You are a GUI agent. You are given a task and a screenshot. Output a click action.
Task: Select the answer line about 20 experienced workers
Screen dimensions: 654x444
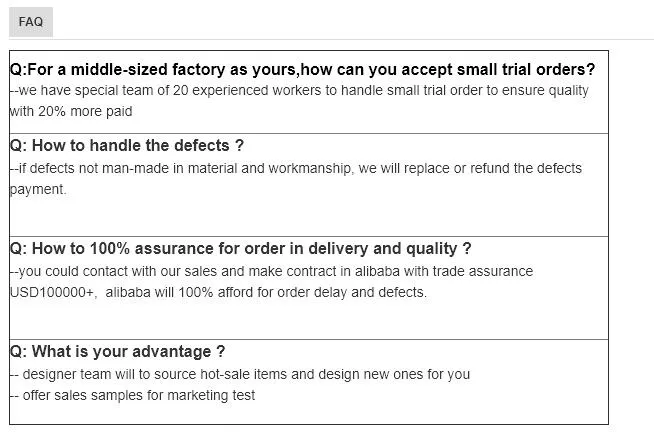(x=300, y=90)
